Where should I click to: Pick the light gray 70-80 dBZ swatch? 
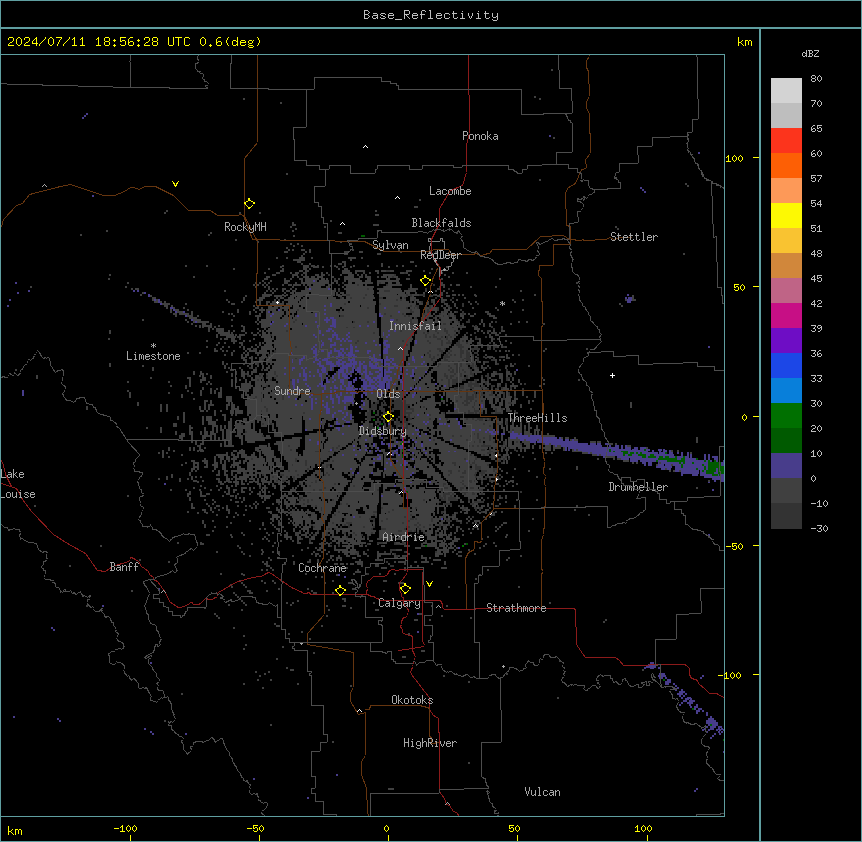pos(786,91)
